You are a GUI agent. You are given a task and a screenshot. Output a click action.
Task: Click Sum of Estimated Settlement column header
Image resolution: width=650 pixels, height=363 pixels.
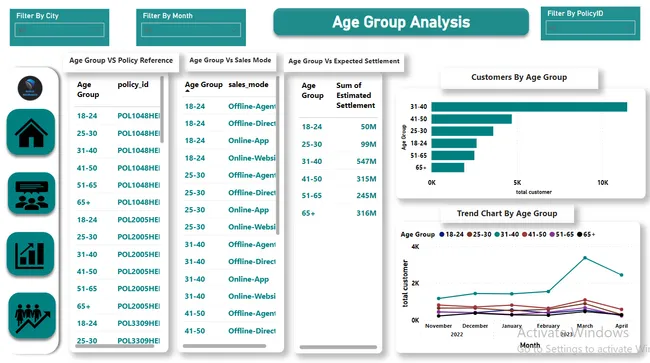[x=355, y=95]
